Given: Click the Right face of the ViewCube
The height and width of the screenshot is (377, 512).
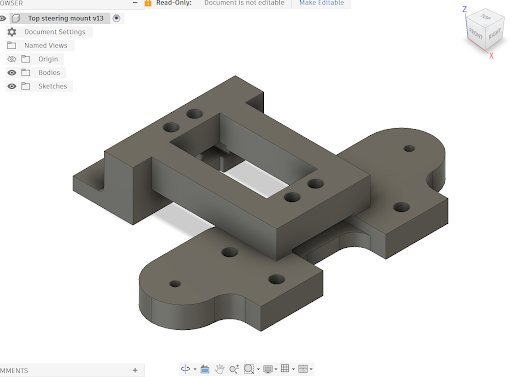Looking at the screenshot, I should [495, 33].
